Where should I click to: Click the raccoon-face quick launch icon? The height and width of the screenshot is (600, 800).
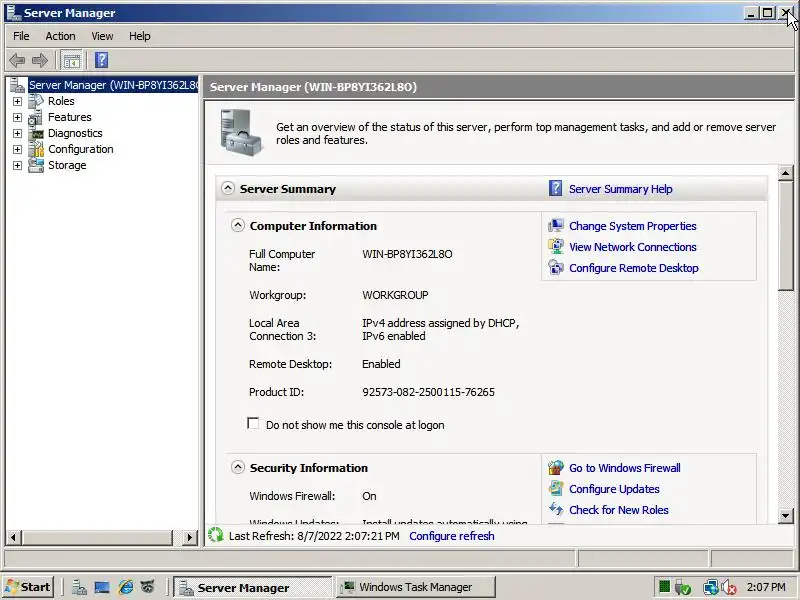pos(147,587)
